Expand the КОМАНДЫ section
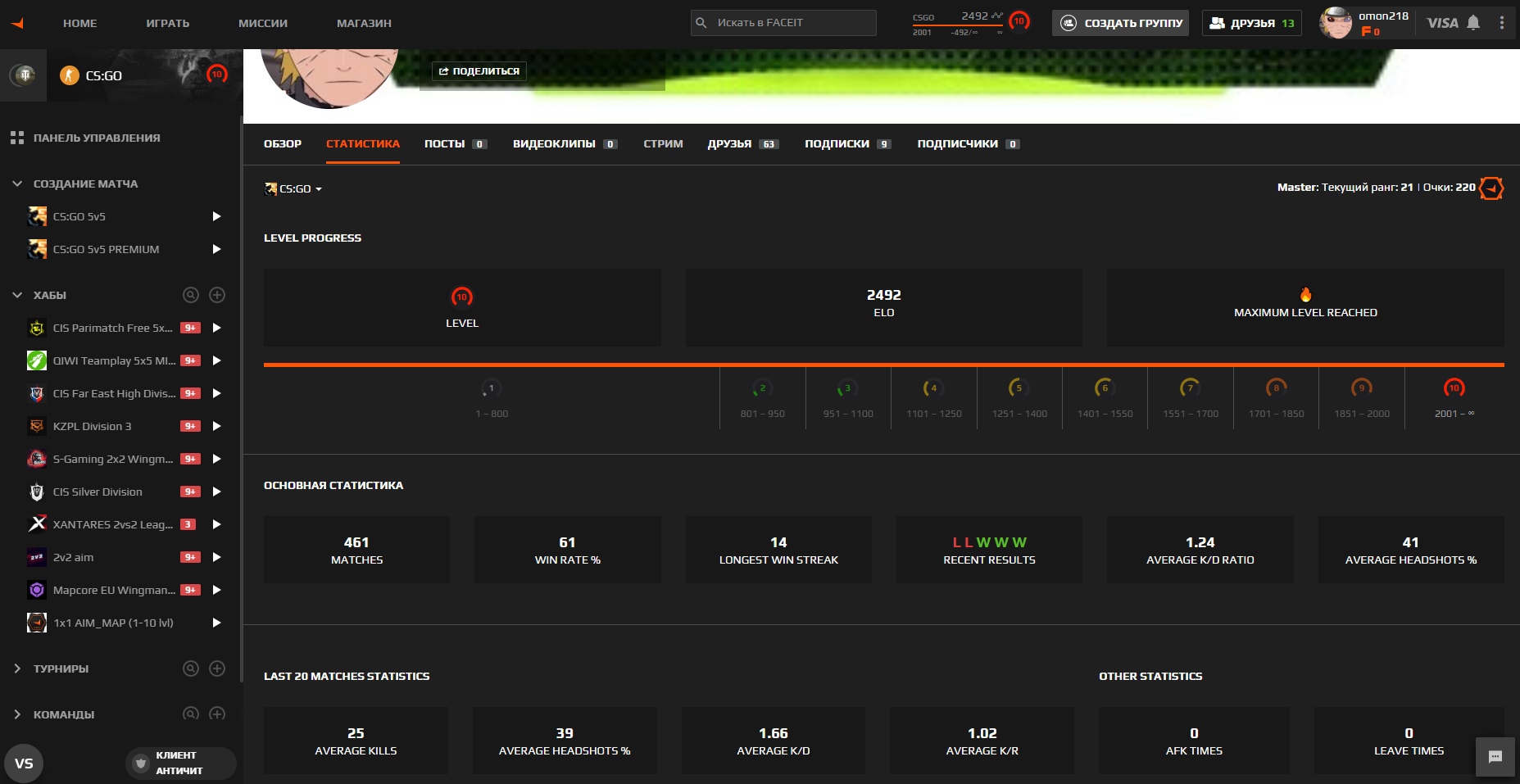1520x784 pixels. (x=17, y=714)
